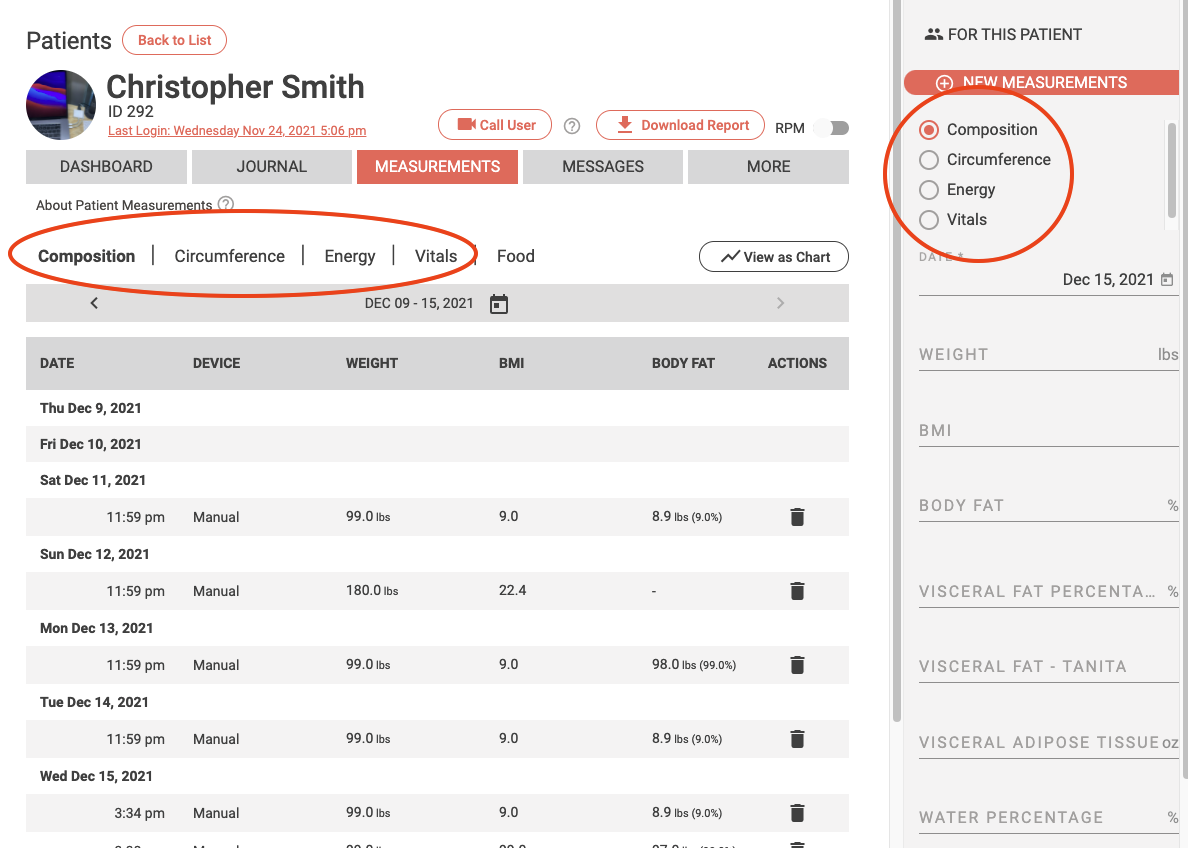This screenshot has width=1188, height=848.
Task: Open the DASHBOARD tab
Action: 106,167
